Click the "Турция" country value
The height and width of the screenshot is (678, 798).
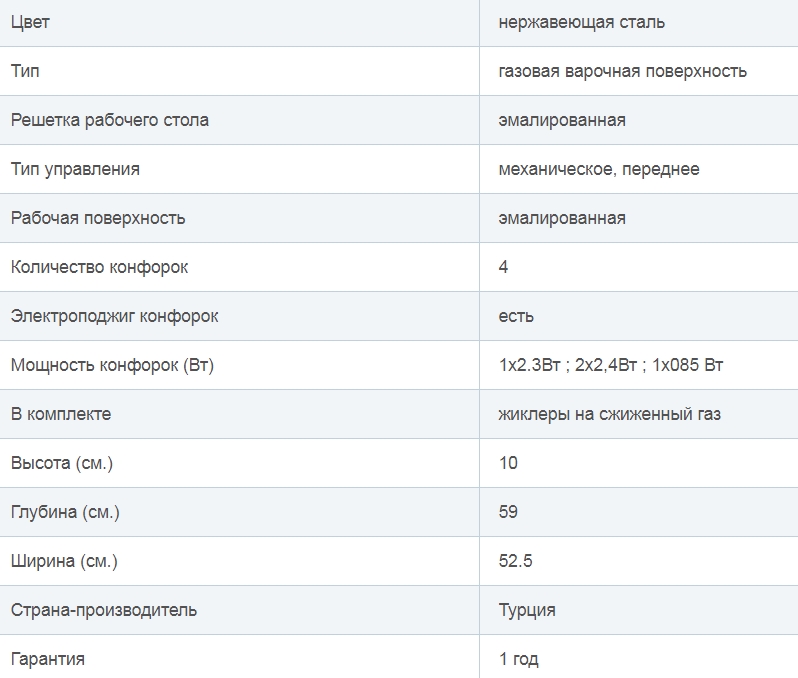[x=527, y=610]
